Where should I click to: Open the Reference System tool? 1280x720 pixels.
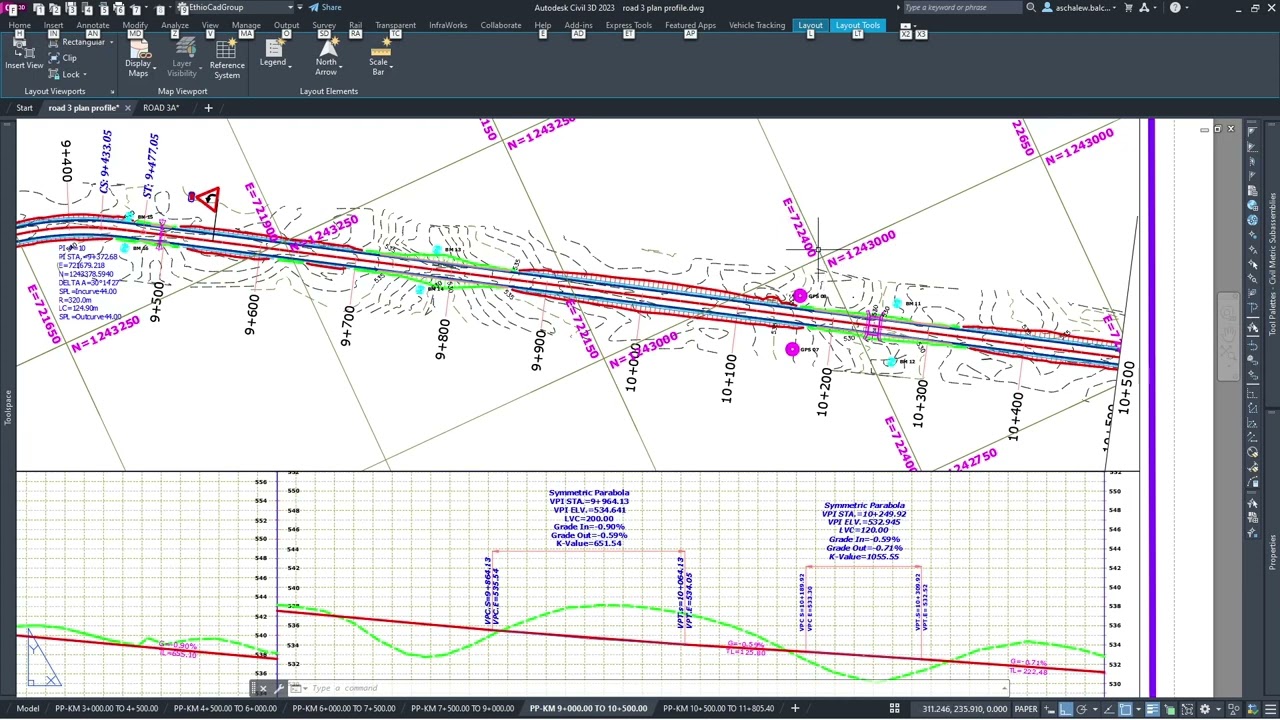(227, 59)
